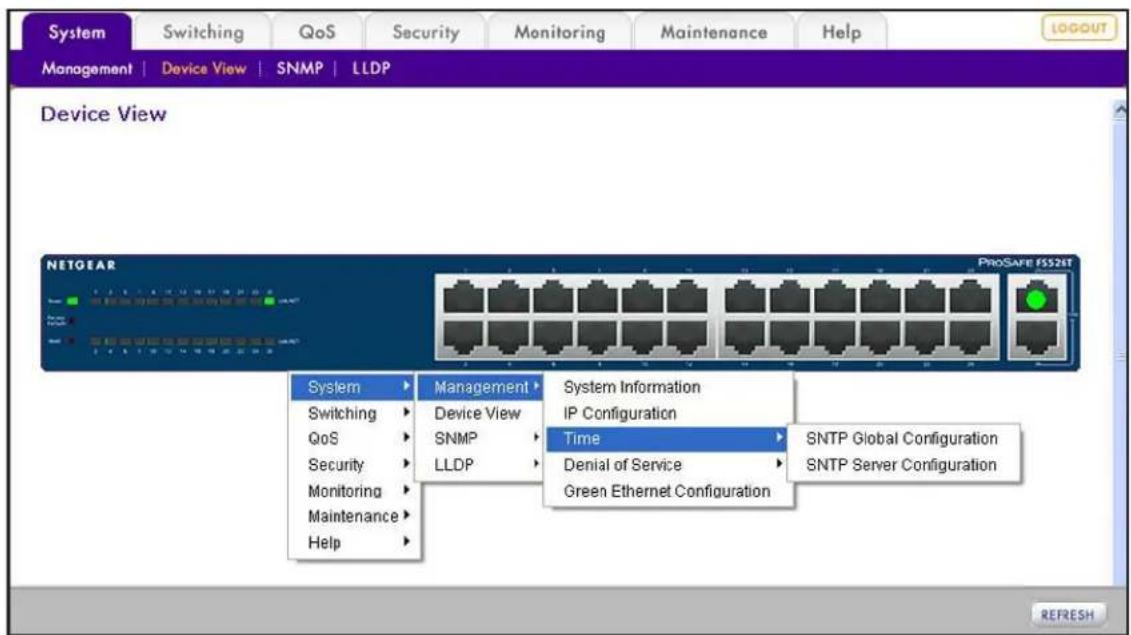1131x635 pixels.
Task: Select Management in the second-level menu
Action: point(480,387)
